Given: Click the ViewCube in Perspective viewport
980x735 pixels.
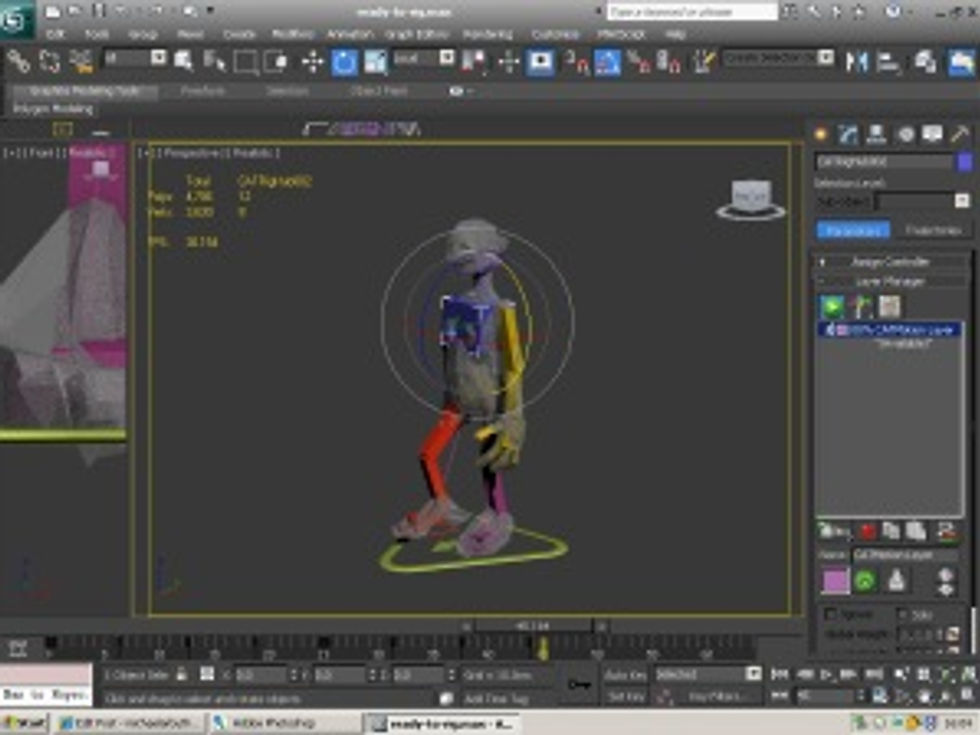Looking at the screenshot, I should click(x=750, y=199).
